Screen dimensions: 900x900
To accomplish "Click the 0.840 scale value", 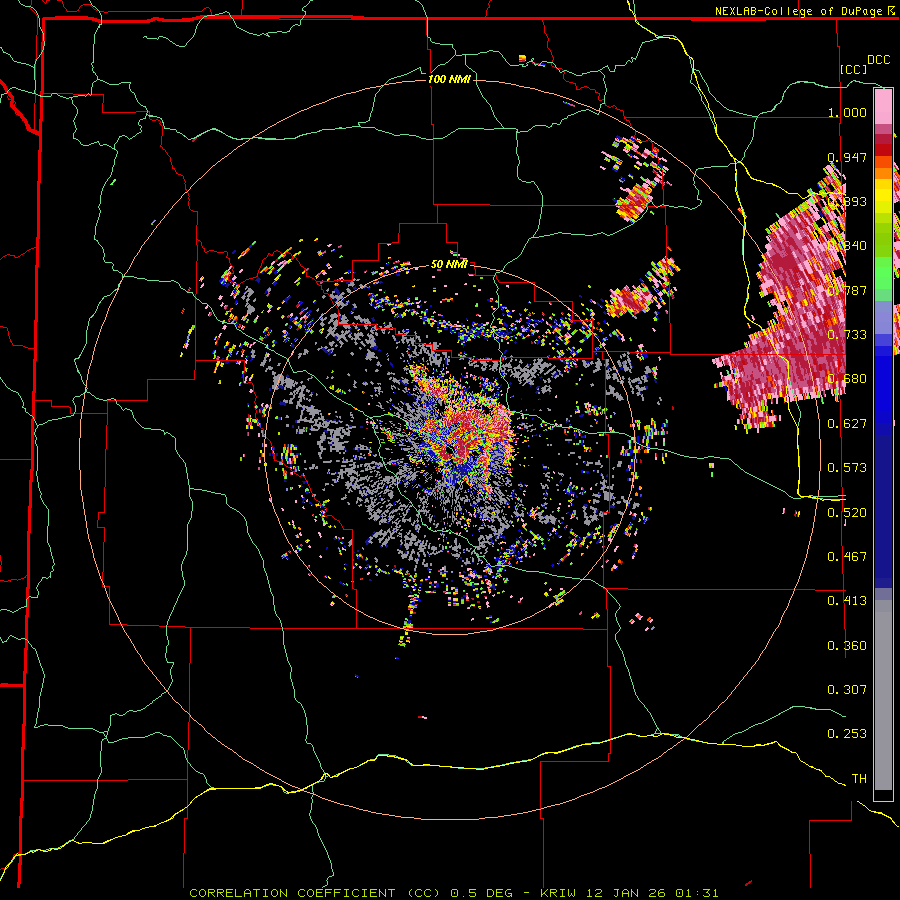I will tap(847, 246).
